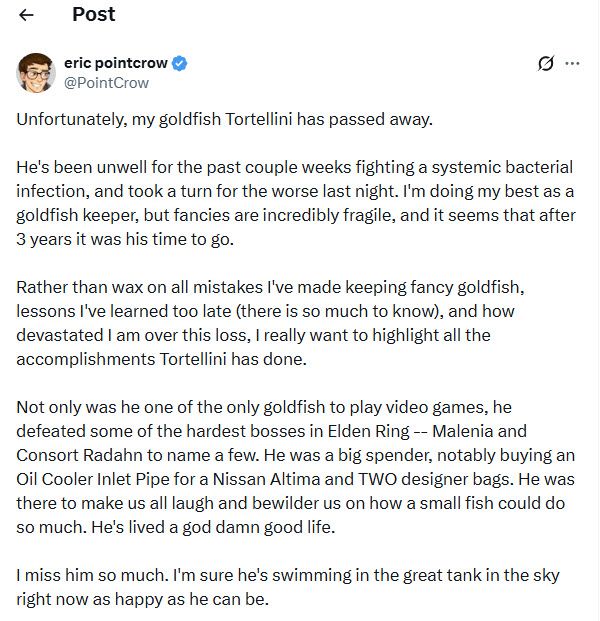The width and height of the screenshot is (600, 621).
Task: Click the back arrow icon
Action: pyautogui.click(x=26, y=15)
